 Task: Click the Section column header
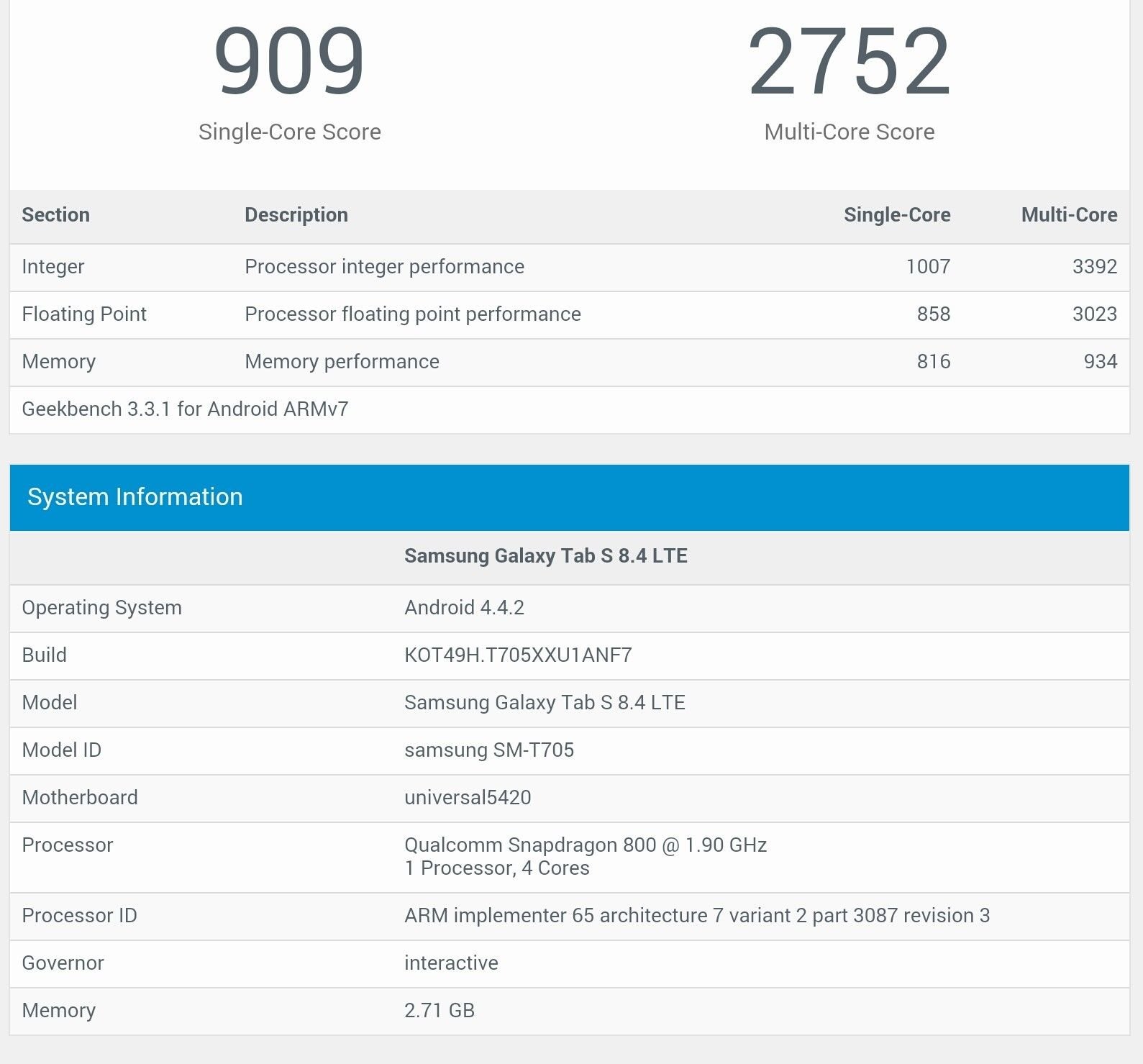56,215
